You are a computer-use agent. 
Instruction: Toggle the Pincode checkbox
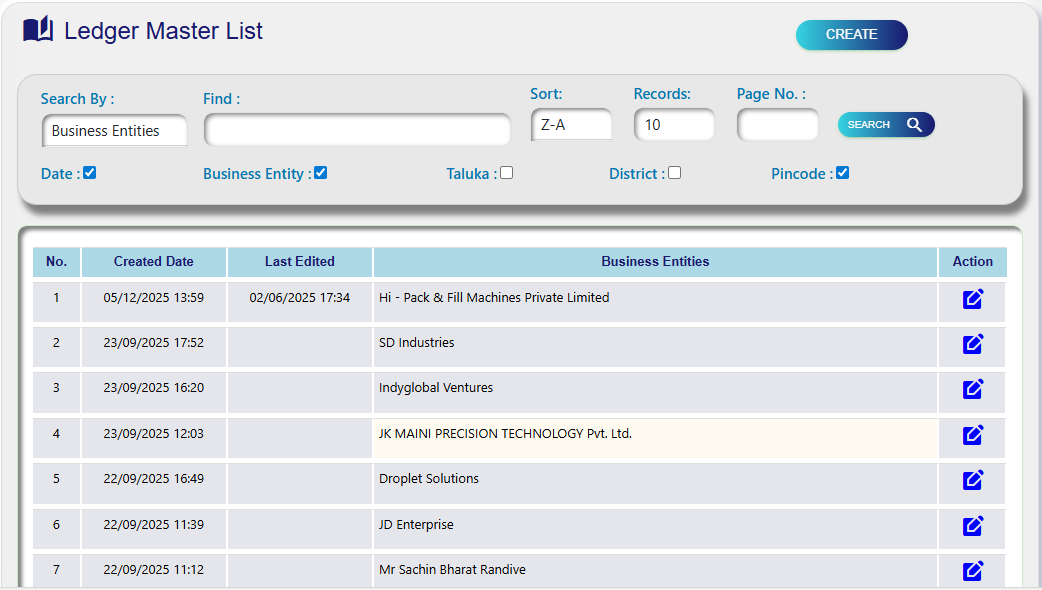(842, 173)
